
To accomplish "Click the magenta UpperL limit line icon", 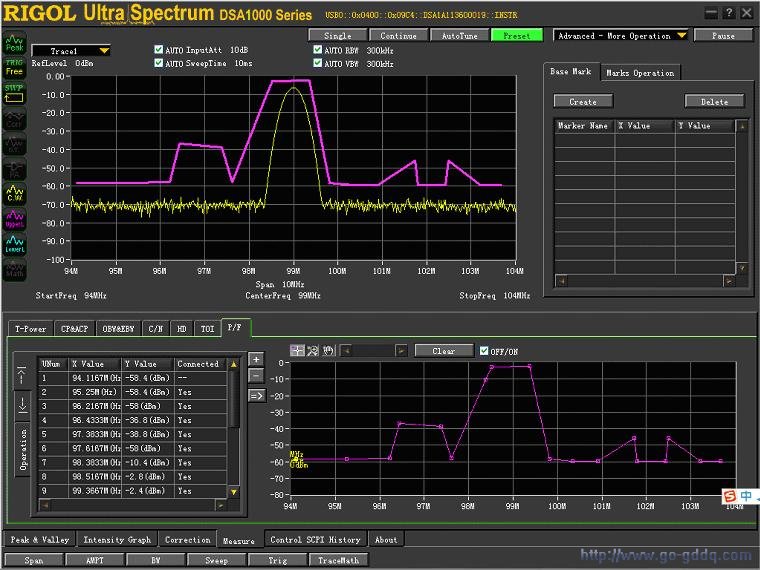I will (x=15, y=219).
